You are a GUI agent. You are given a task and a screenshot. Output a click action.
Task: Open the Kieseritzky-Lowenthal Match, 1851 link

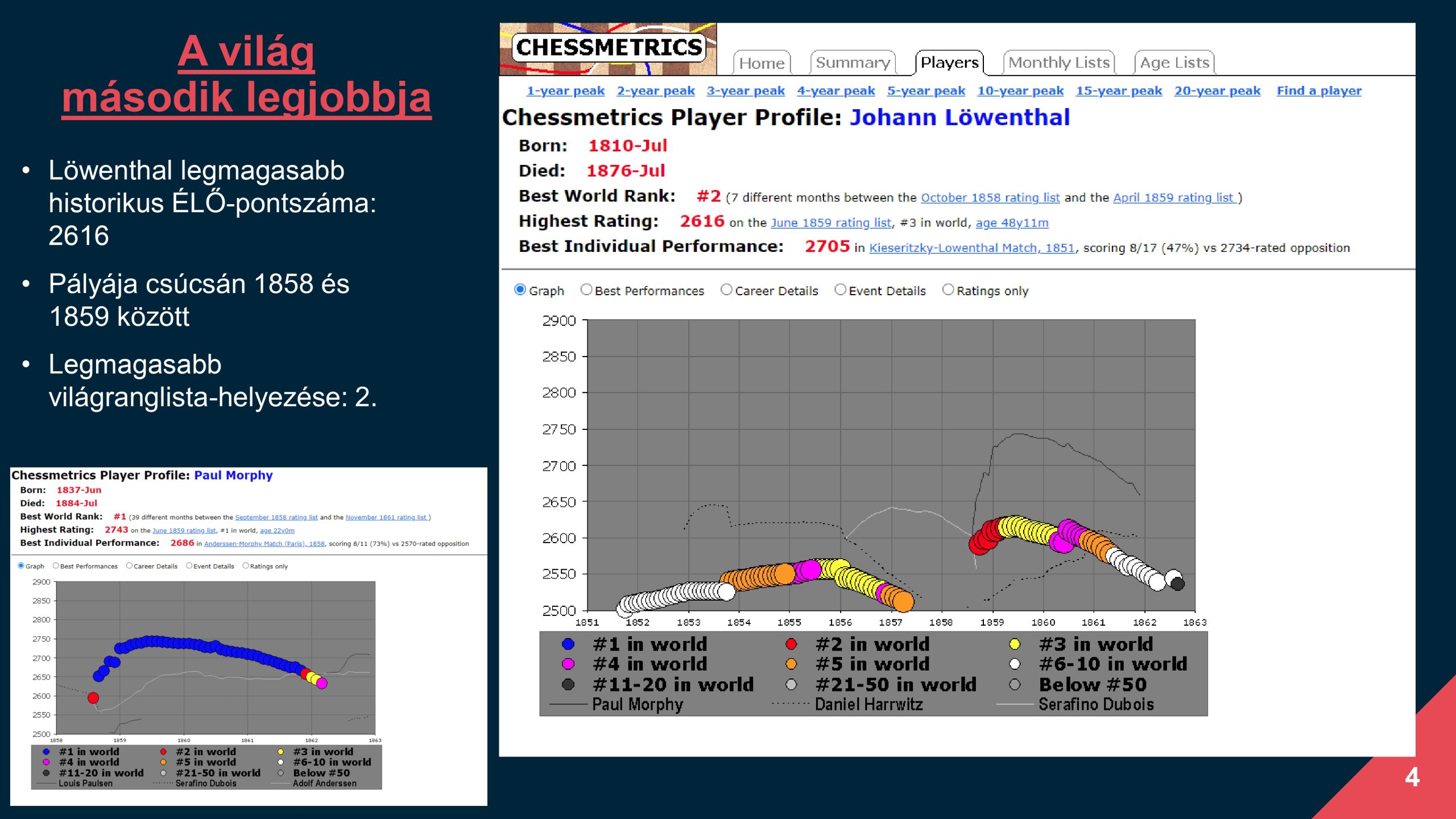click(972, 248)
